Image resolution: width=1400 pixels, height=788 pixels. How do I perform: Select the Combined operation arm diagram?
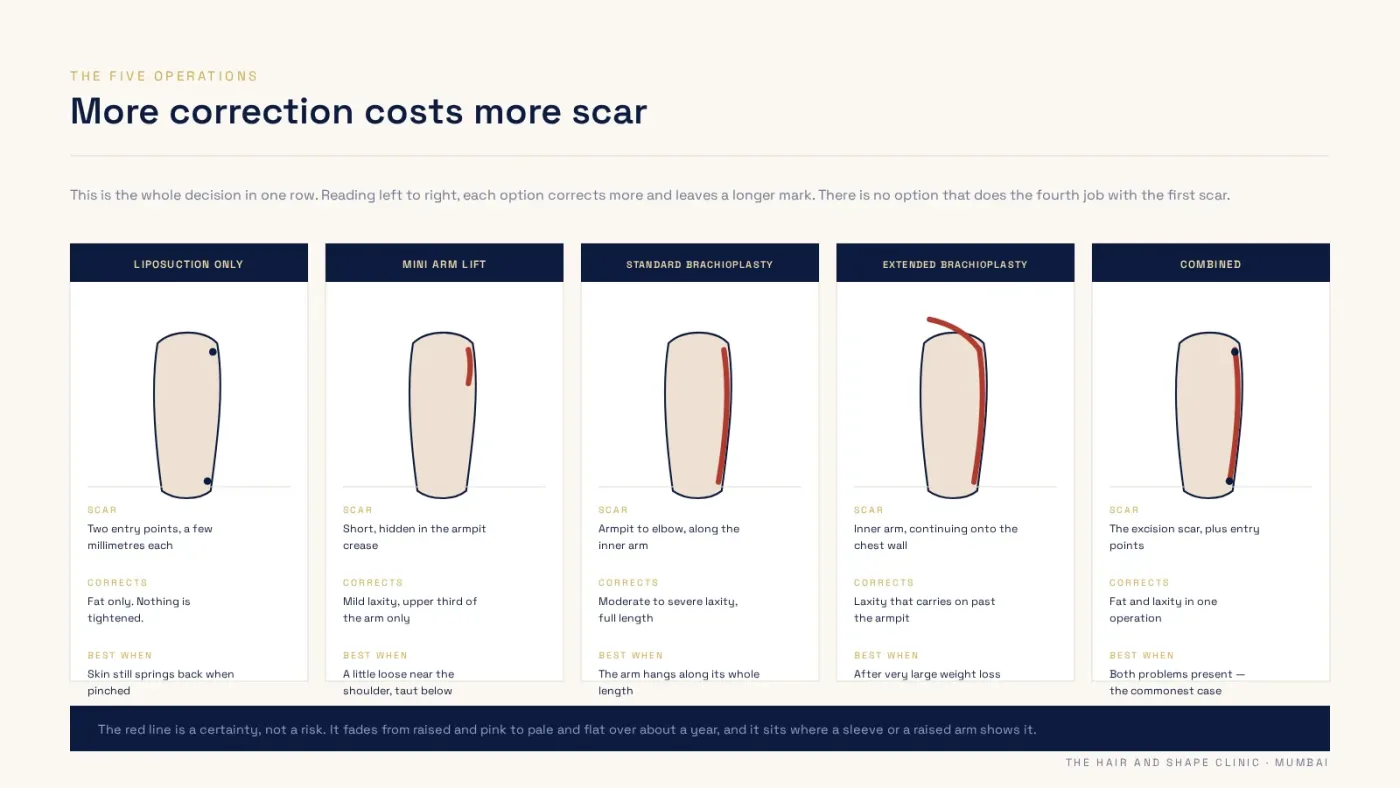[x=1210, y=415]
